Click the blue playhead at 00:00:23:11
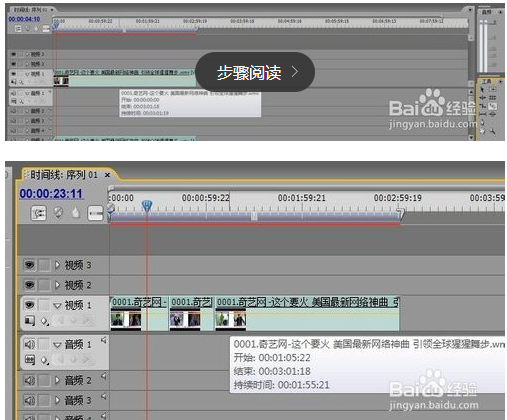This screenshot has width=507, height=420. [147, 206]
